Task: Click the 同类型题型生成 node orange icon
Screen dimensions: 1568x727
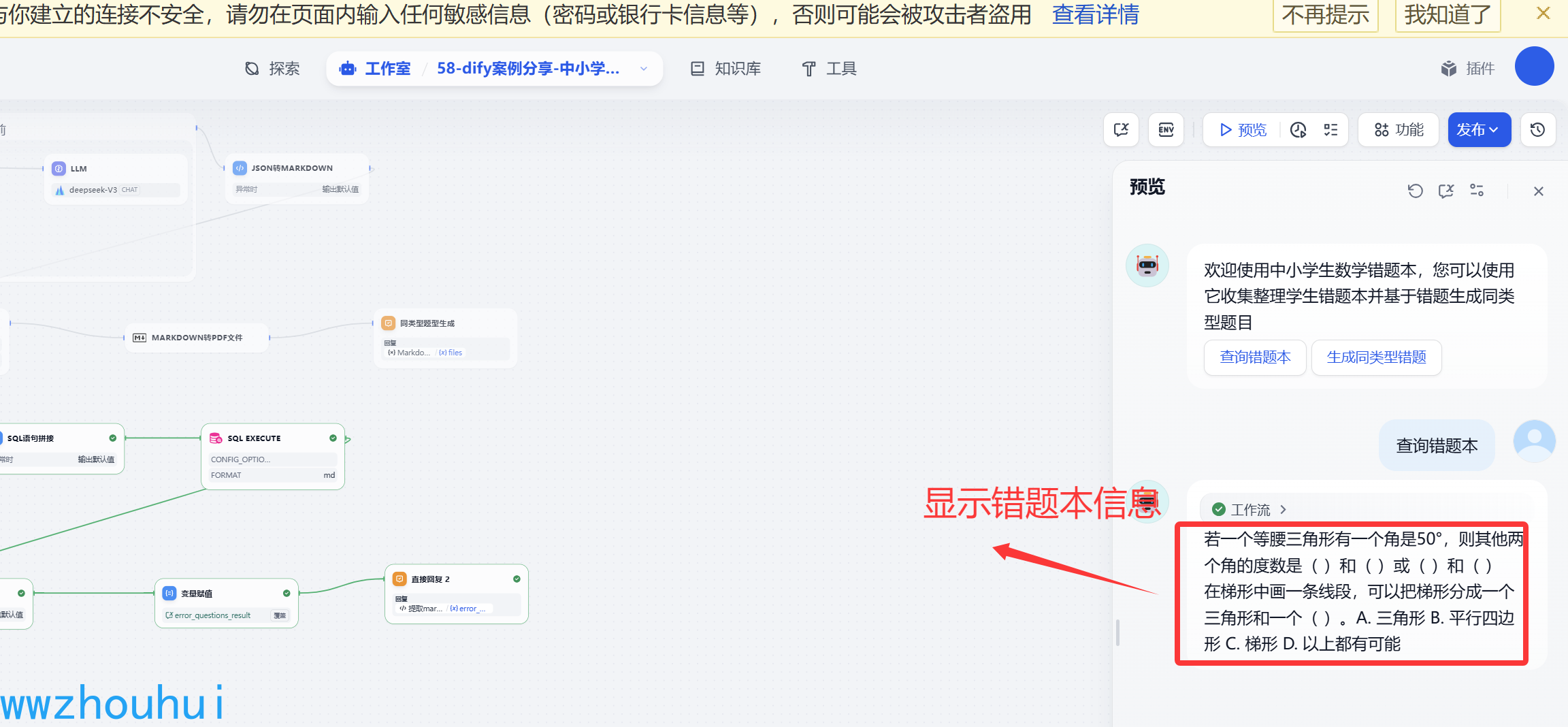Action: click(389, 323)
